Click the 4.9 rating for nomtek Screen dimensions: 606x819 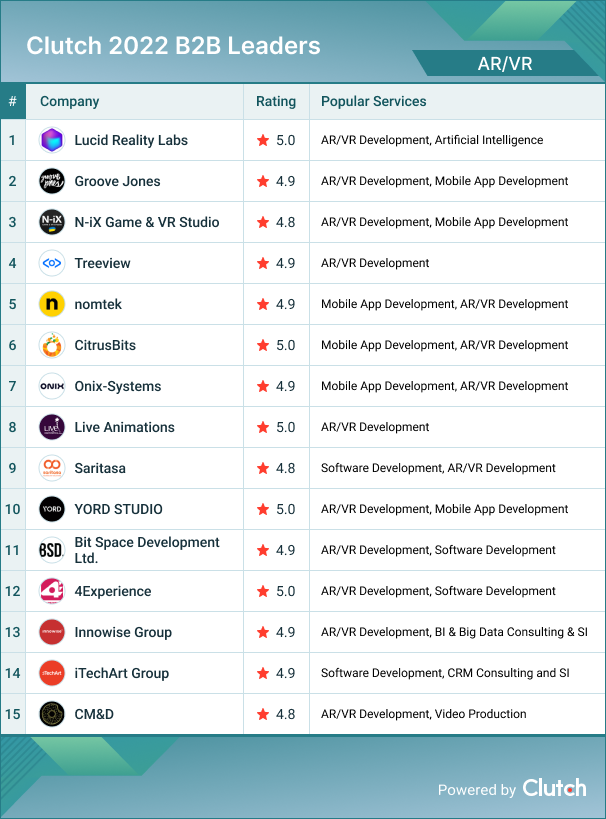[x=286, y=304]
